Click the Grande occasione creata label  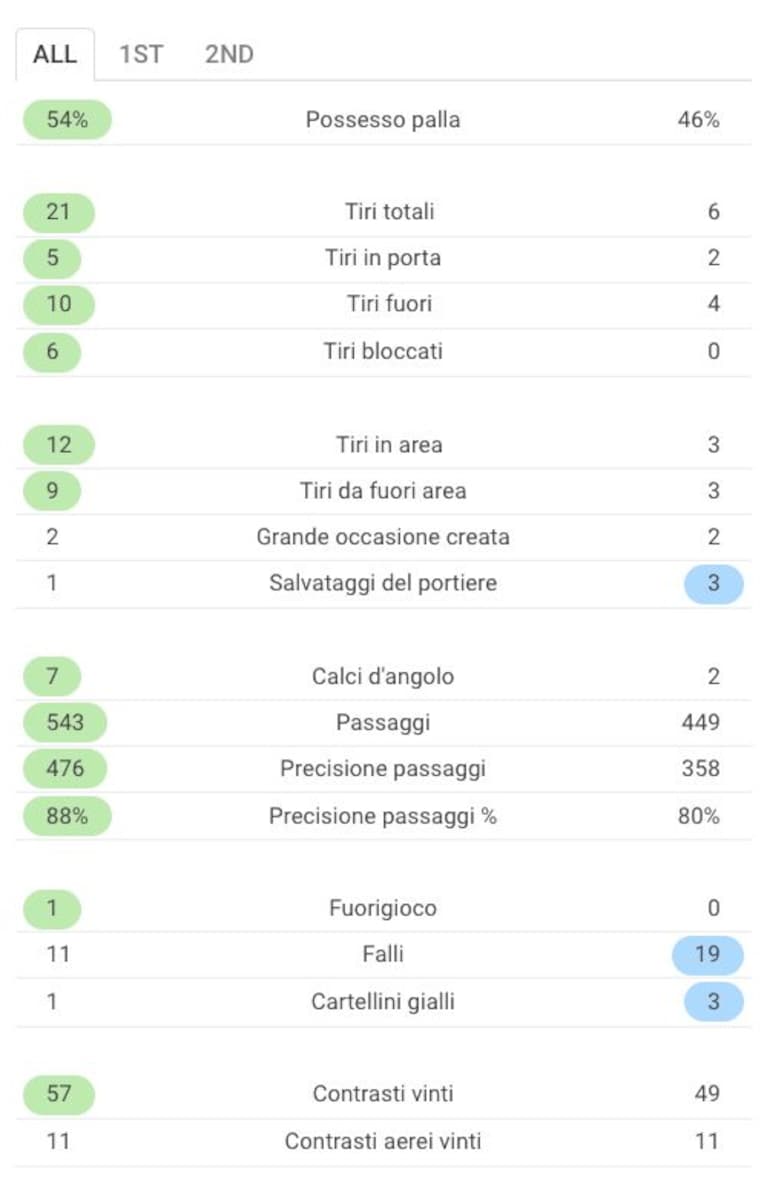383,537
